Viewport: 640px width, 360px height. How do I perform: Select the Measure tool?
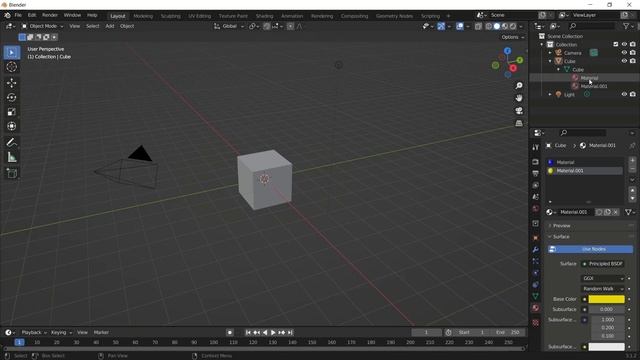tap(11, 157)
